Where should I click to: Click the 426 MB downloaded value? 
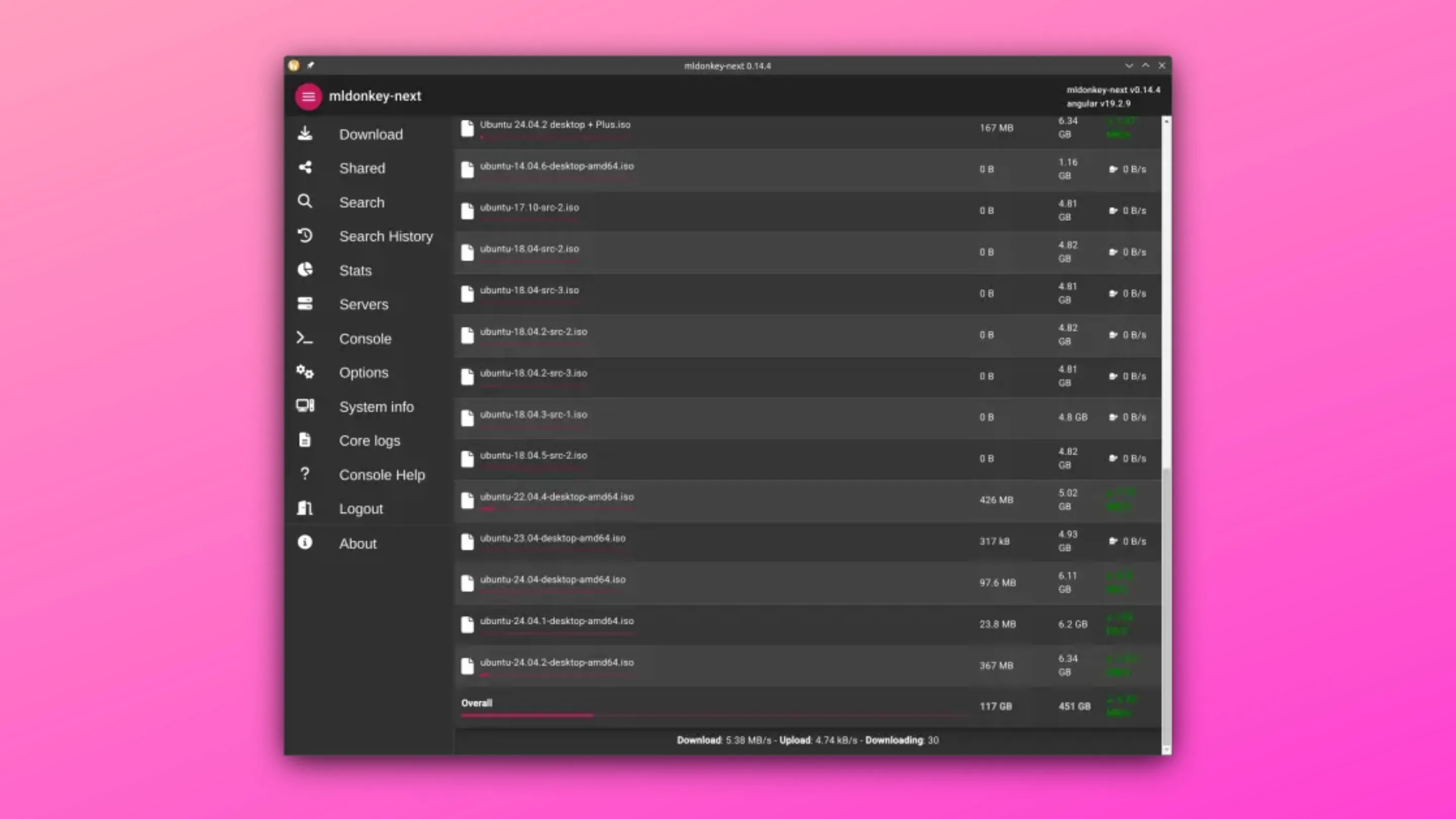[996, 500]
